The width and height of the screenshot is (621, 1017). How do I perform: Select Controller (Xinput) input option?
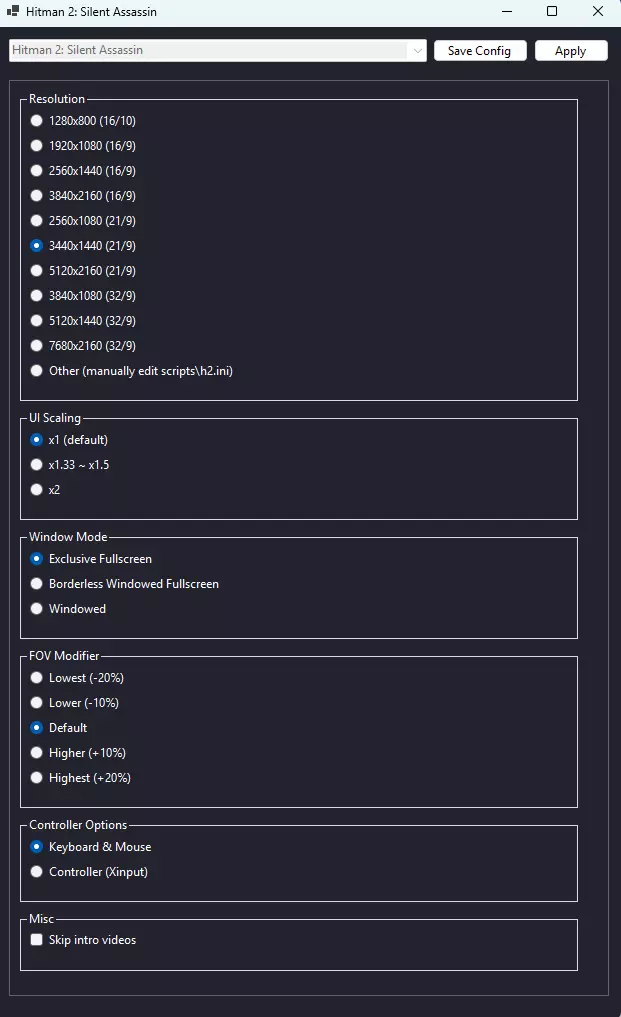(x=37, y=872)
